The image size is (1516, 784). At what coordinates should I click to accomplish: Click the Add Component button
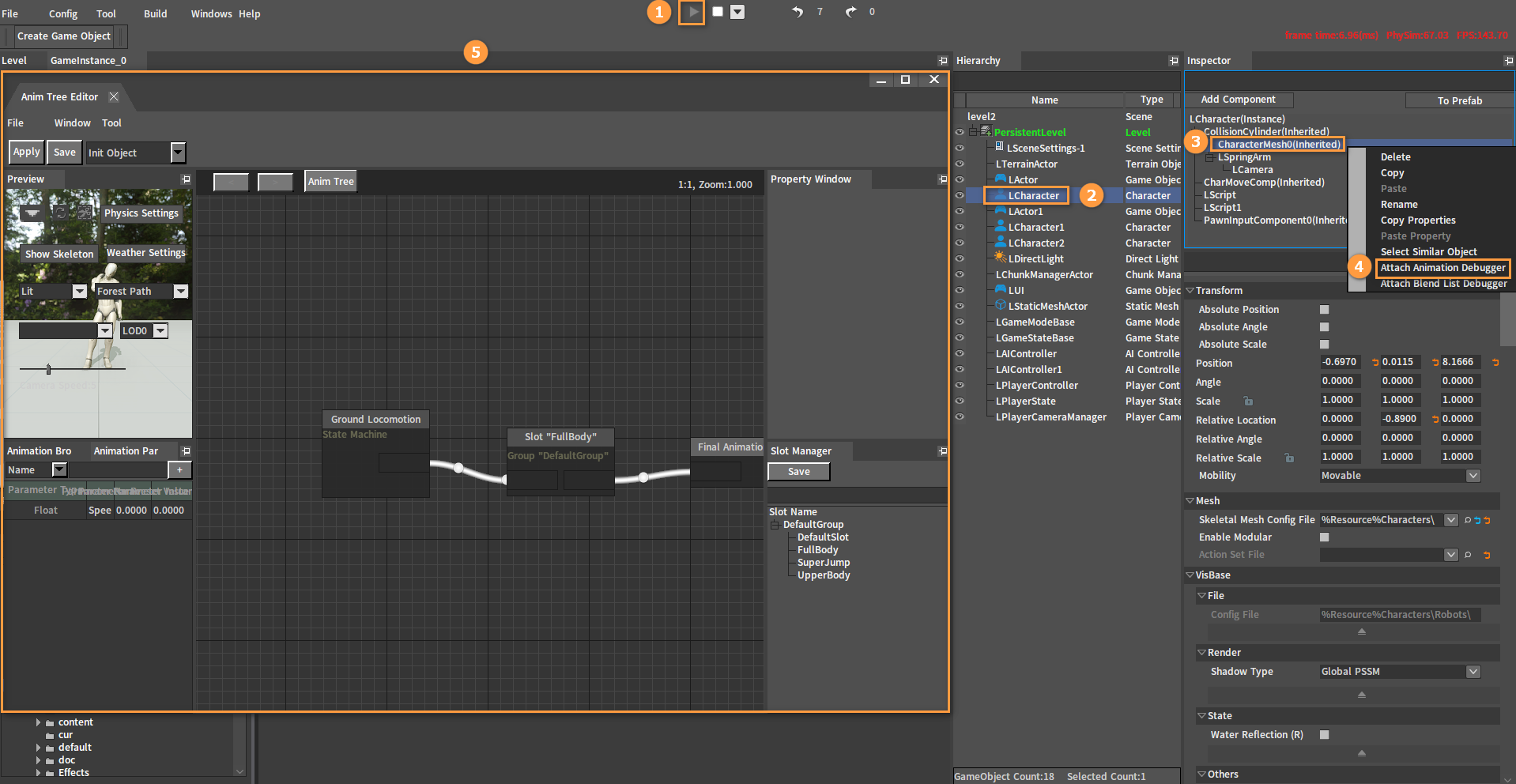coord(1239,100)
